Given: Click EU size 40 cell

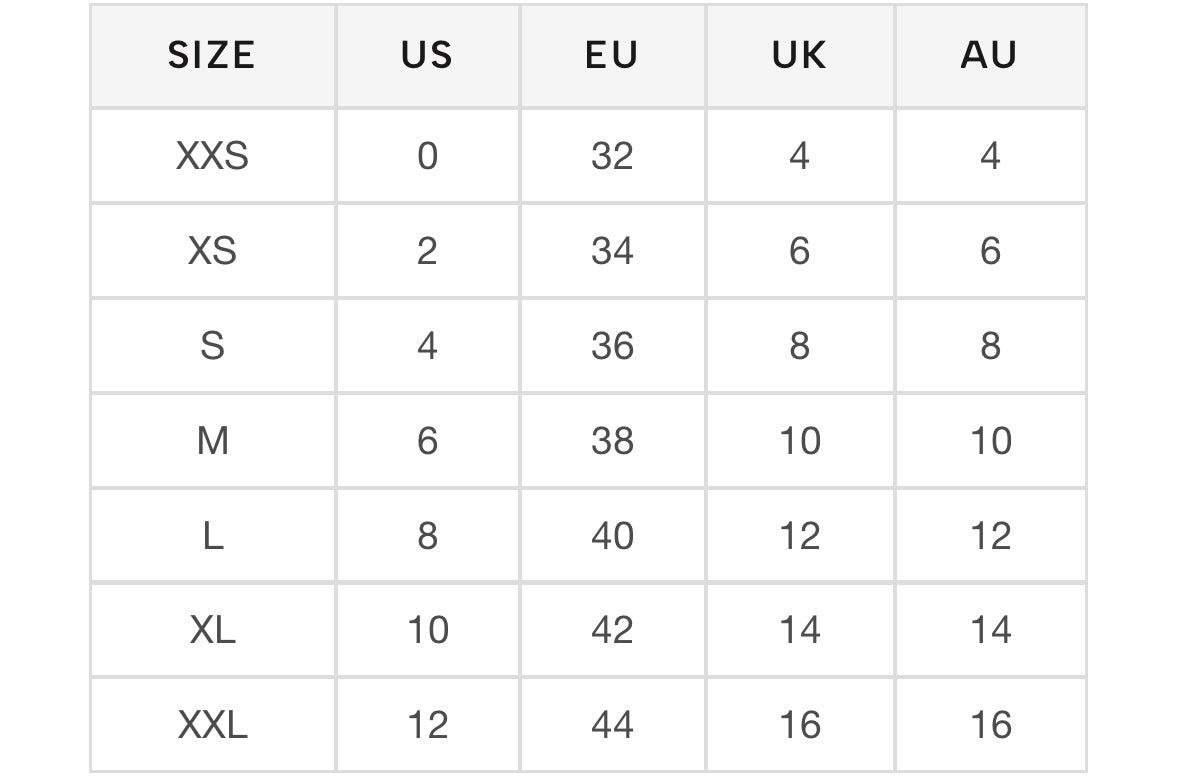Looking at the screenshot, I should point(612,536).
